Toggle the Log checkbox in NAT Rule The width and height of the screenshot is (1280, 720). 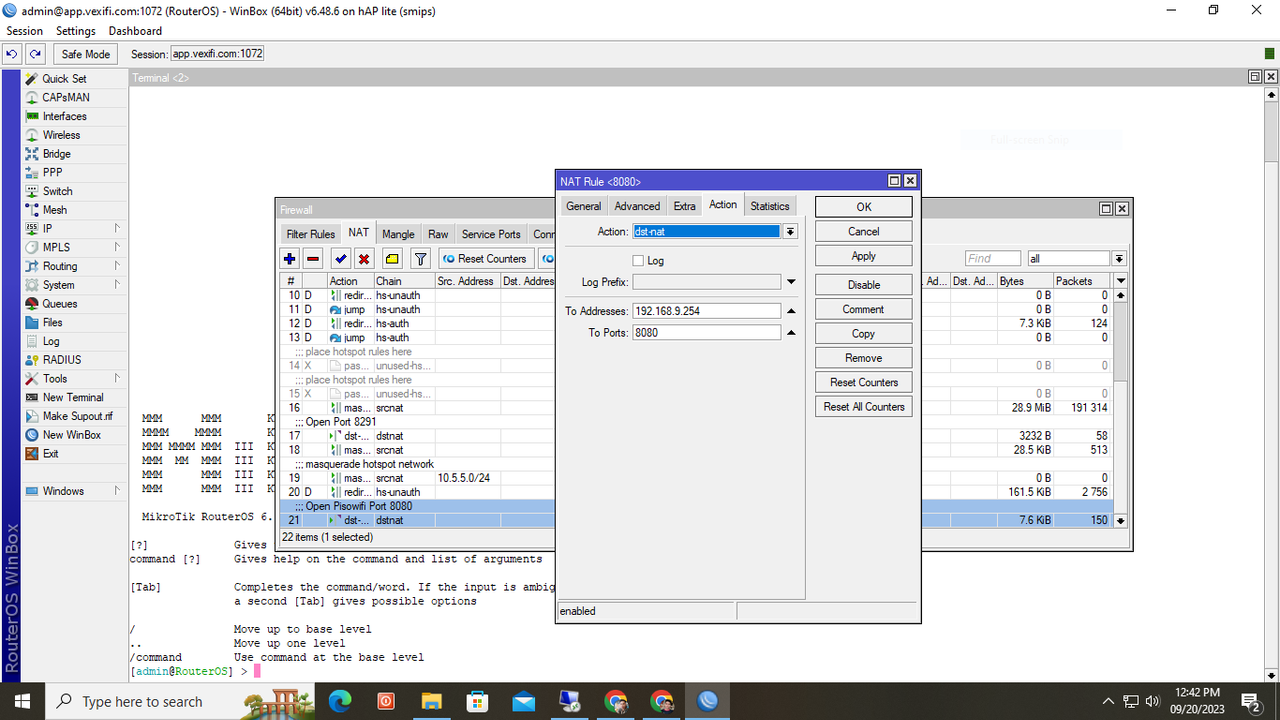click(639, 261)
